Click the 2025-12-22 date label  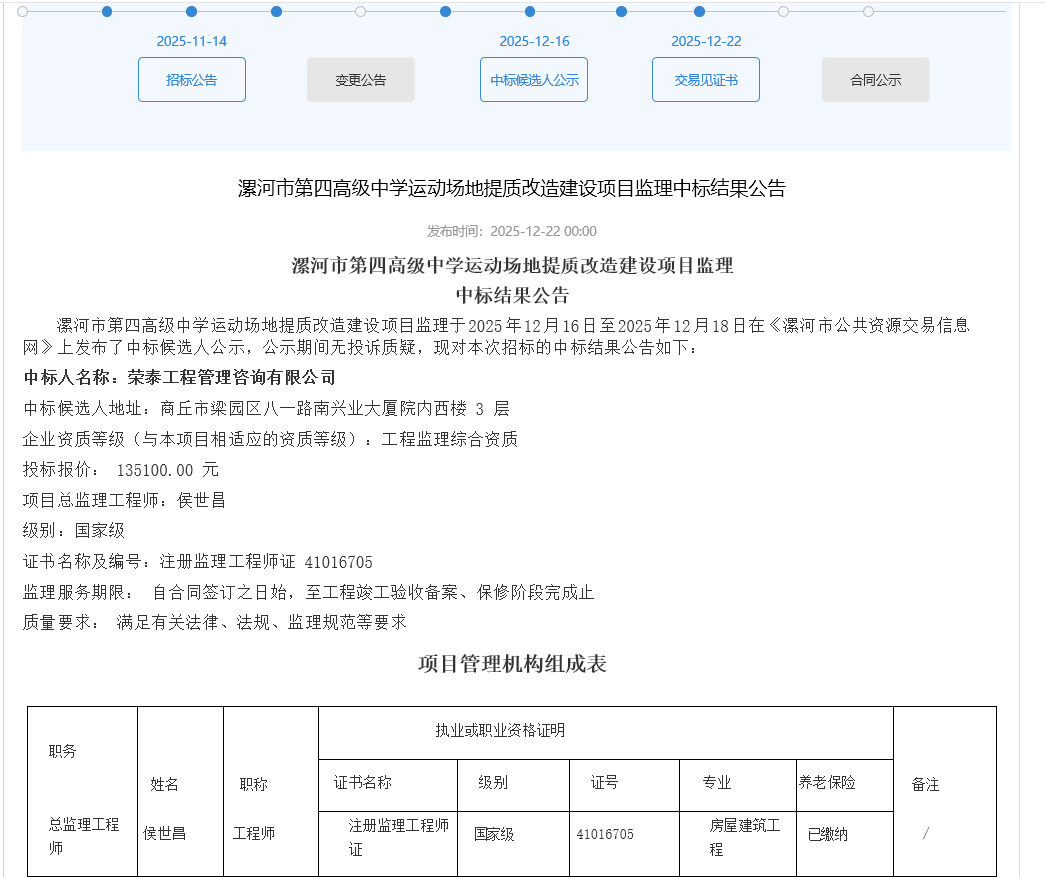(705, 41)
